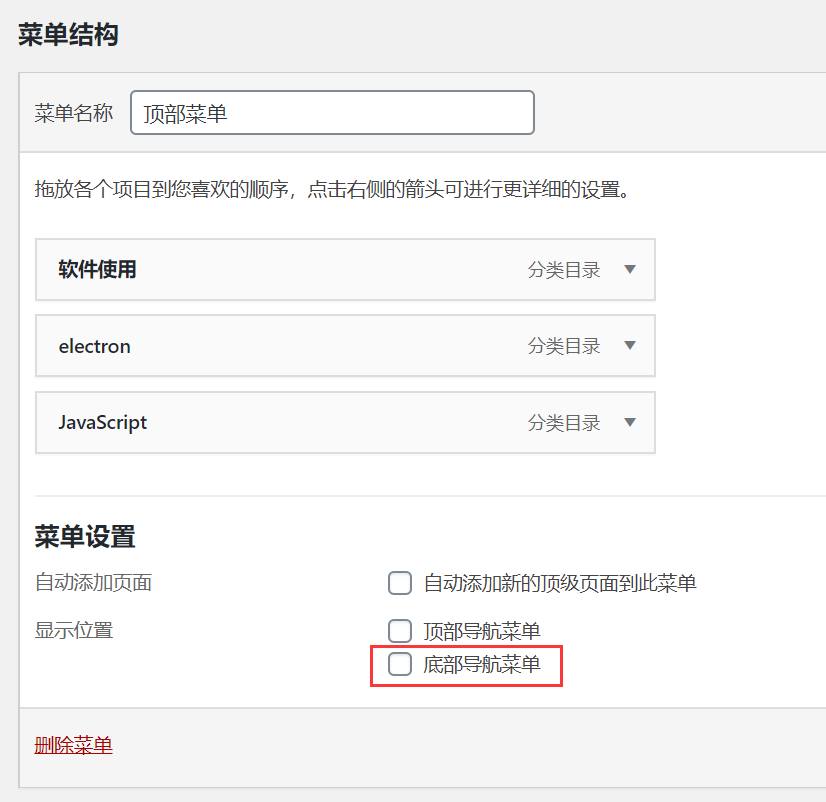Expand the JavaScript menu item arrow
Image resolution: width=826 pixels, height=802 pixels.
(x=630, y=422)
